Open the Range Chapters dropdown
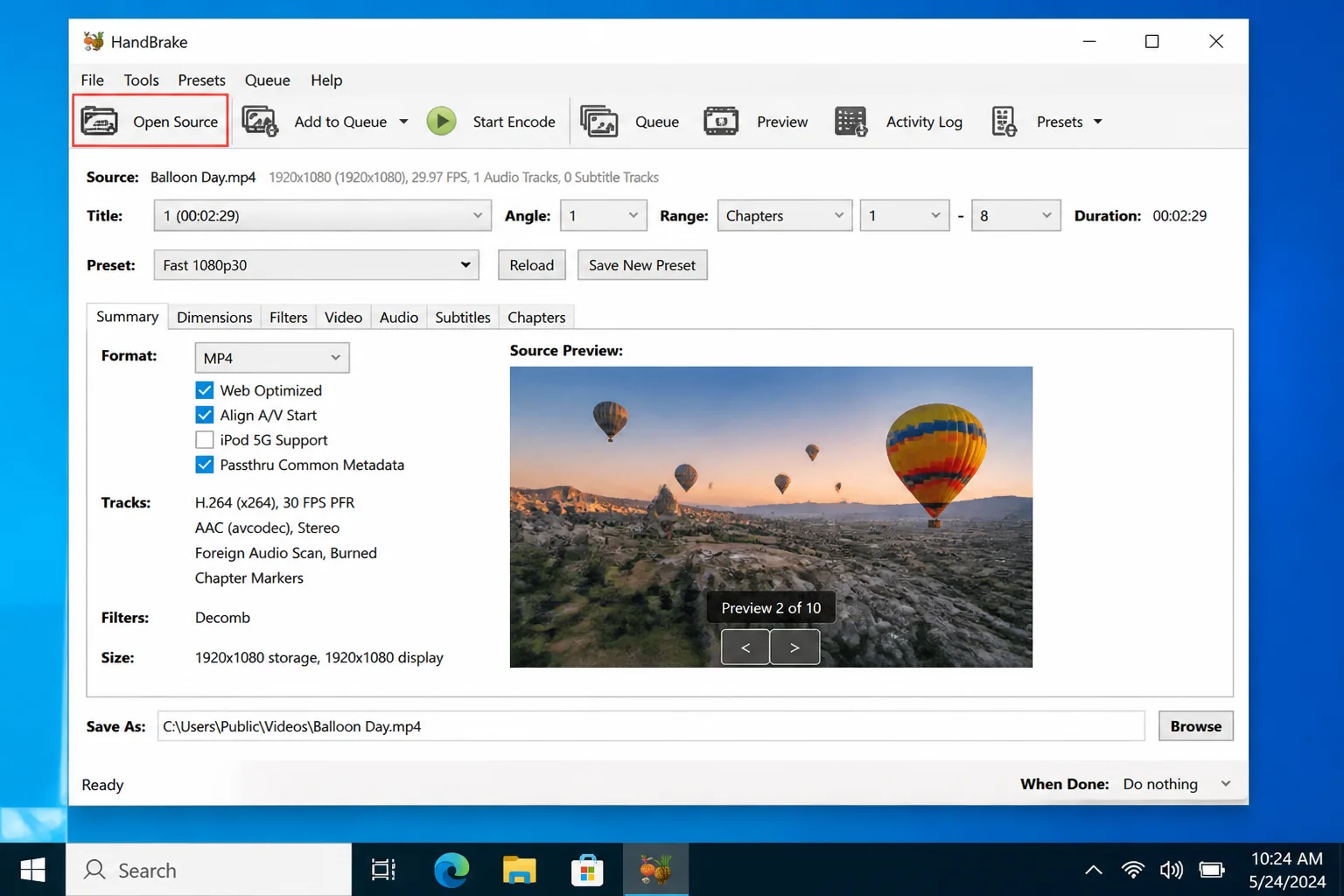1344x896 pixels. (784, 215)
